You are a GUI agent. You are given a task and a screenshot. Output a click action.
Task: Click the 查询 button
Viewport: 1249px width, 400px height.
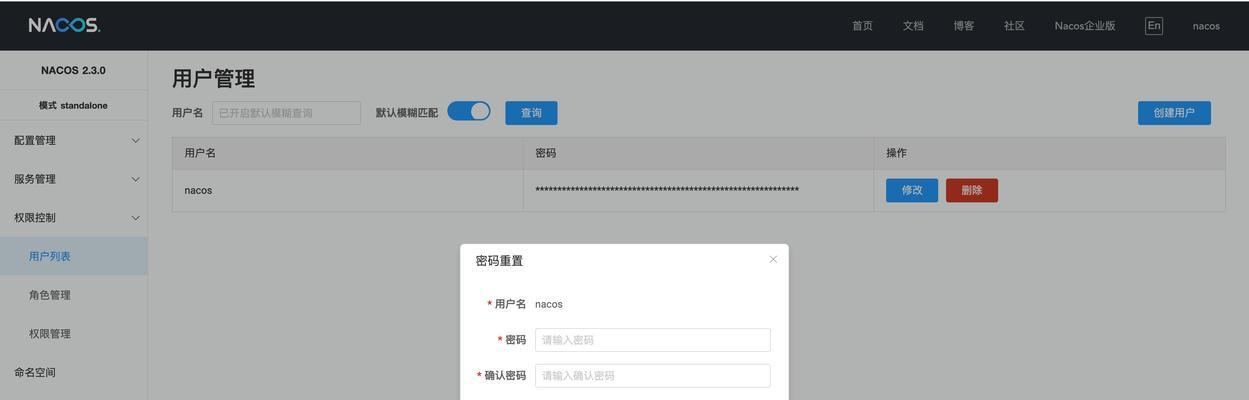coord(531,113)
